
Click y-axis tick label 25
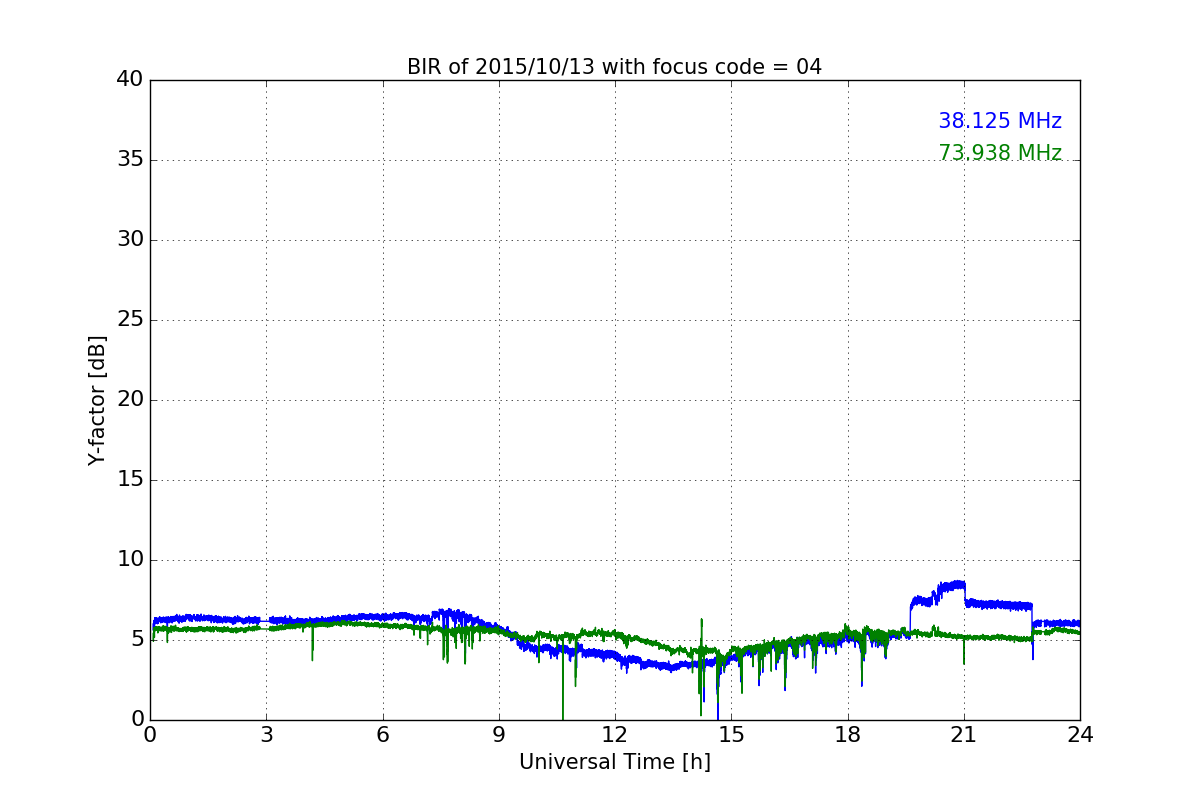coord(130,320)
